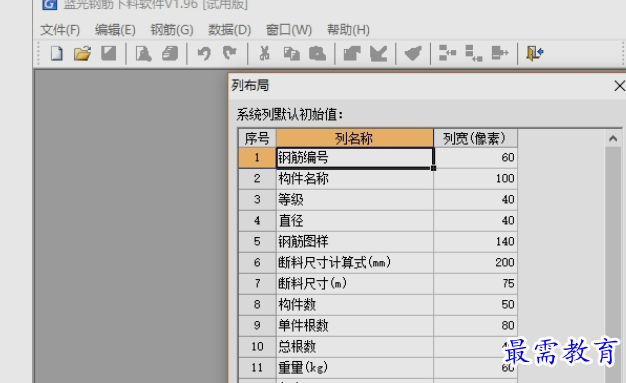Viewport: 626px width, 383px height.
Task: Click width value 200 for 断料尺寸计算式
Action: click(475, 263)
